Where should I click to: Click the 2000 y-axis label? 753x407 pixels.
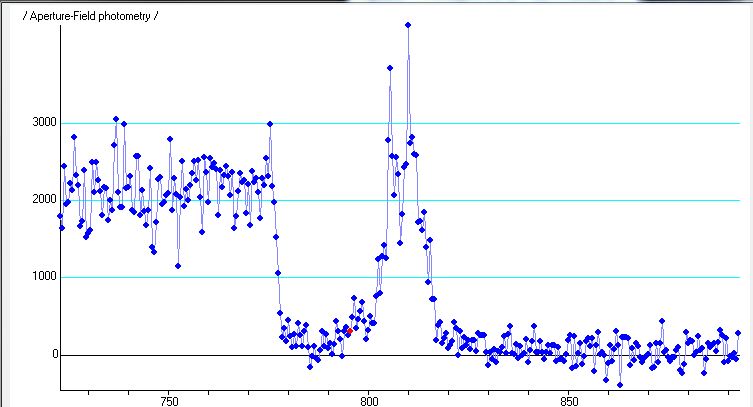tap(41, 200)
